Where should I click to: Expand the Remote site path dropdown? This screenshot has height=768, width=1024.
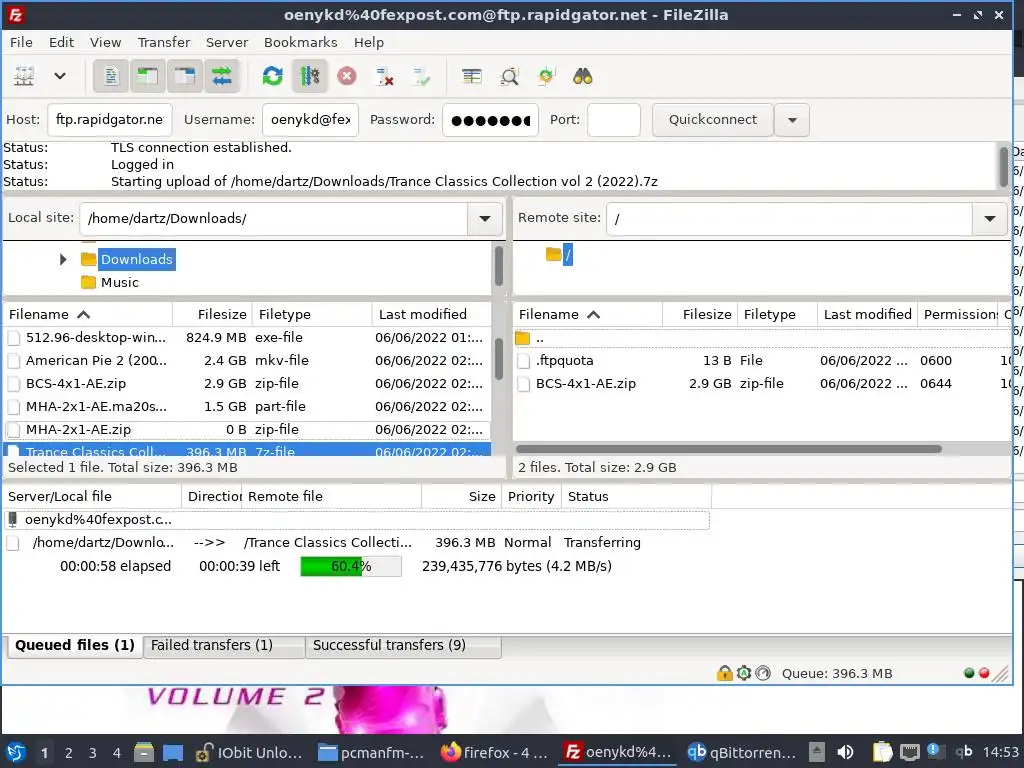989,219
